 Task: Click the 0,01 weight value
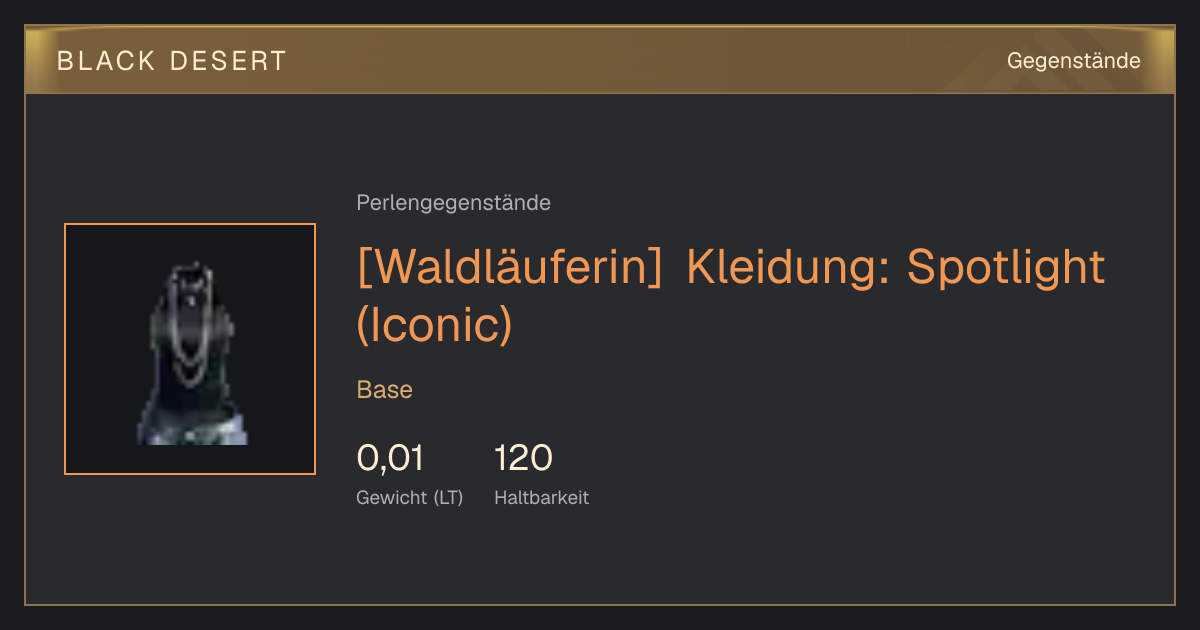point(390,458)
